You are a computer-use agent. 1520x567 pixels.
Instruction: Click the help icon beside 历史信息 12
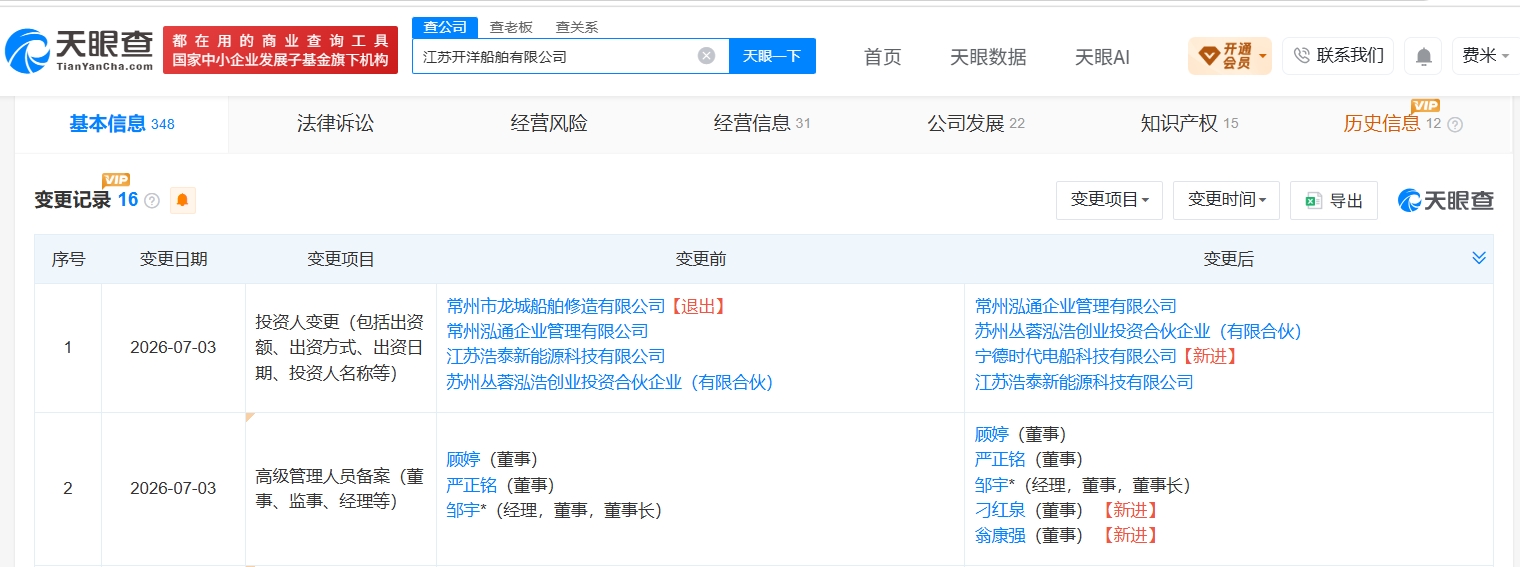pyautogui.click(x=1455, y=125)
